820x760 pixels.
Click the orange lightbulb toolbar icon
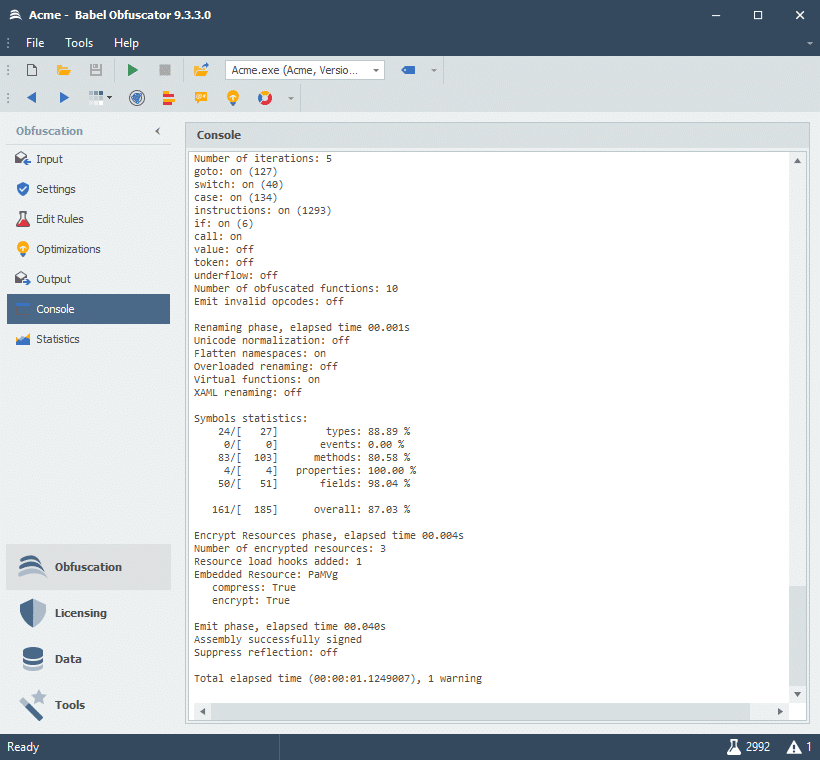tap(233, 98)
